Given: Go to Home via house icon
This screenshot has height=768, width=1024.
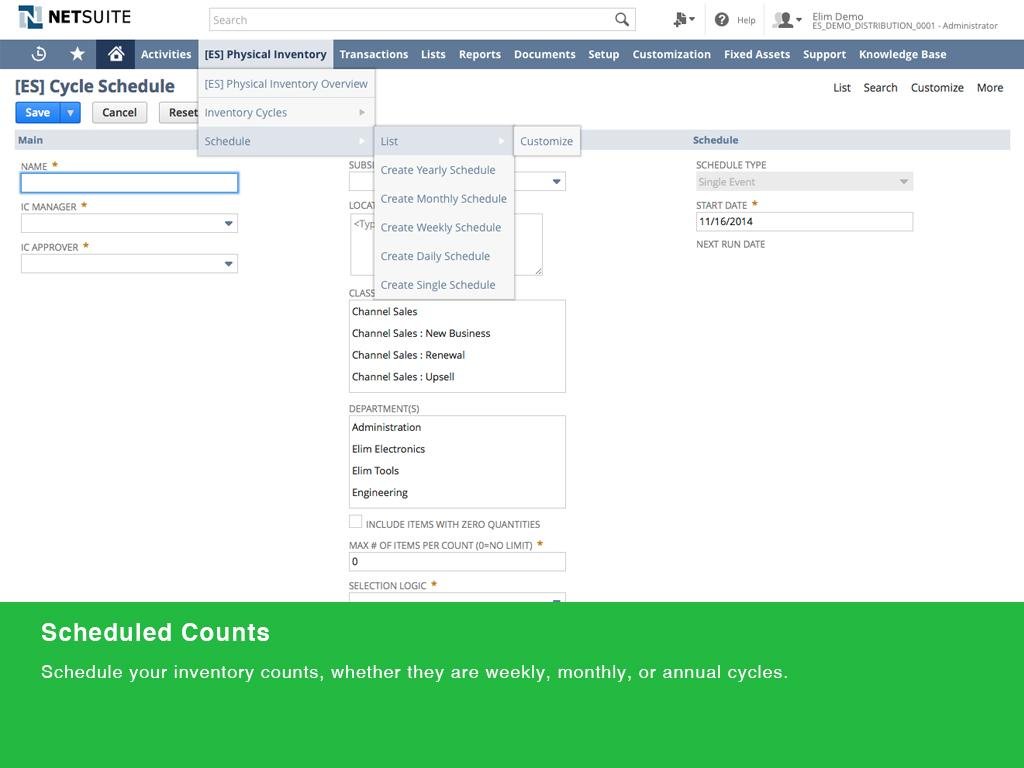Looking at the screenshot, I should pos(116,54).
